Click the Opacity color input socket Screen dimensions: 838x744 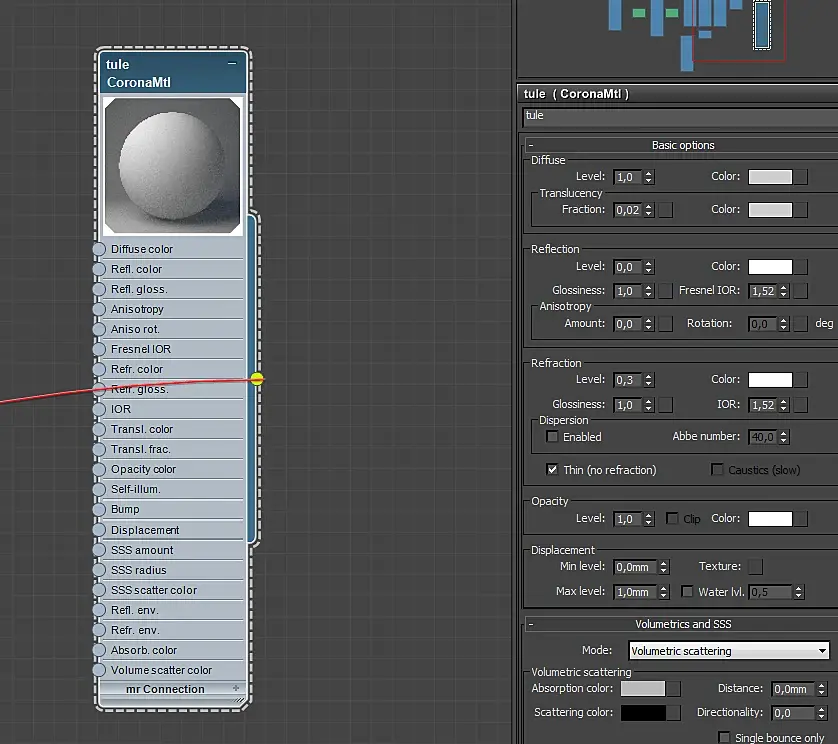[x=99, y=469]
